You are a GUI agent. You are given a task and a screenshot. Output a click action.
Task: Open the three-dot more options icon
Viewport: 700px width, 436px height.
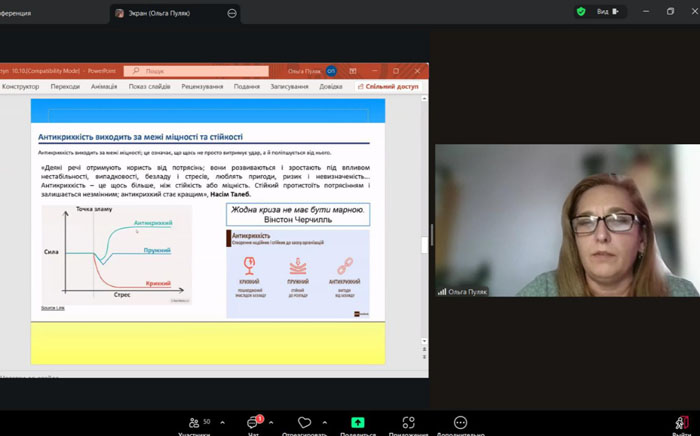(460, 422)
